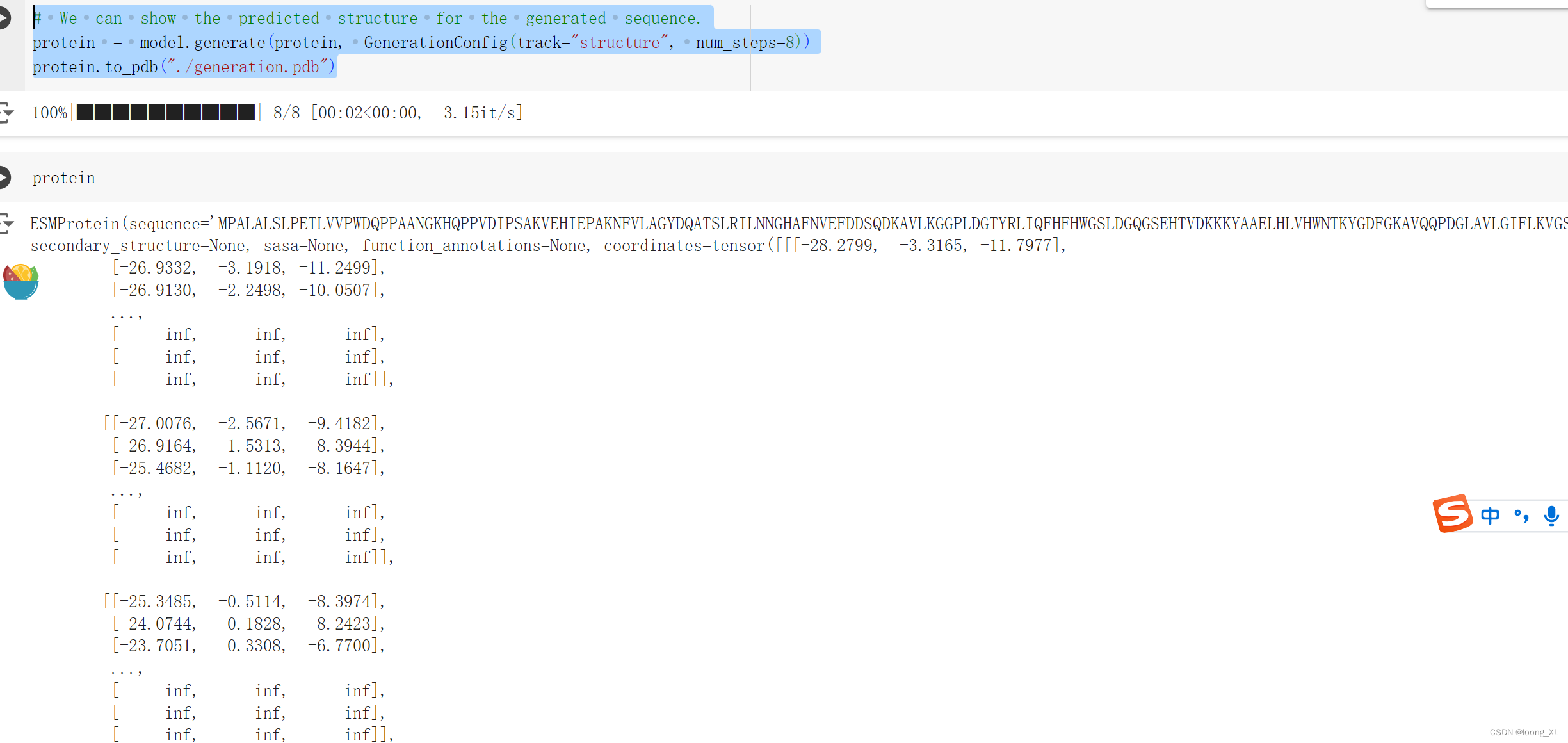1568x743 pixels.
Task: Click the orange Sogou S logo
Action: point(1452,513)
